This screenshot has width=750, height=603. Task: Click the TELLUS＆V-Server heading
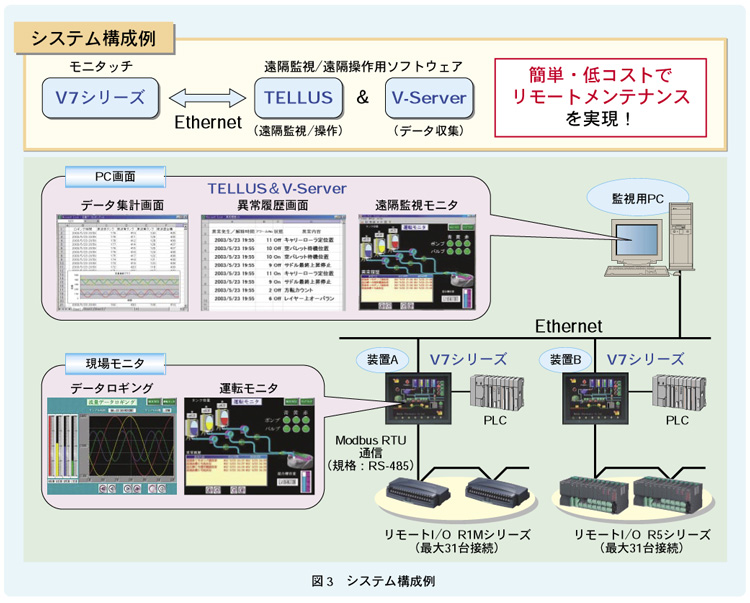277,188
